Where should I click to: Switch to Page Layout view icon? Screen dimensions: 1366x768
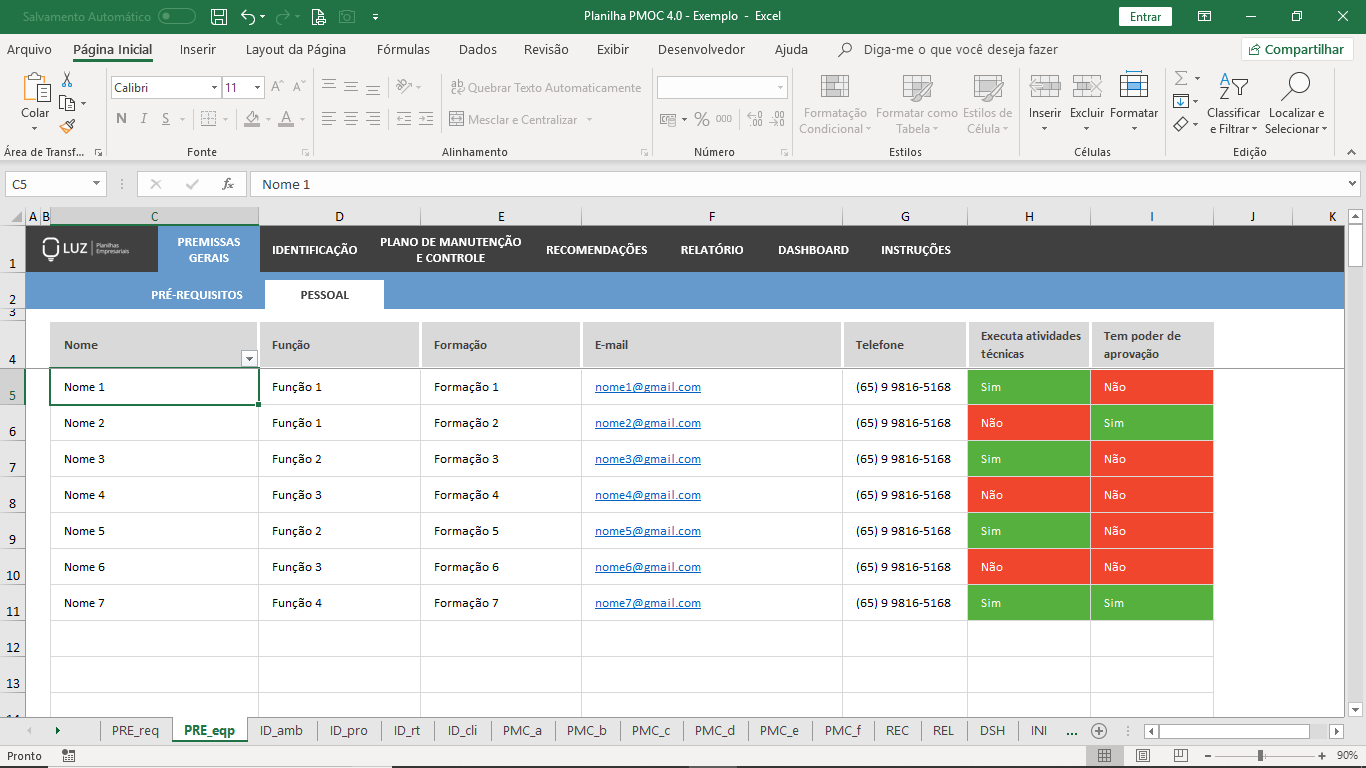coord(1143,755)
